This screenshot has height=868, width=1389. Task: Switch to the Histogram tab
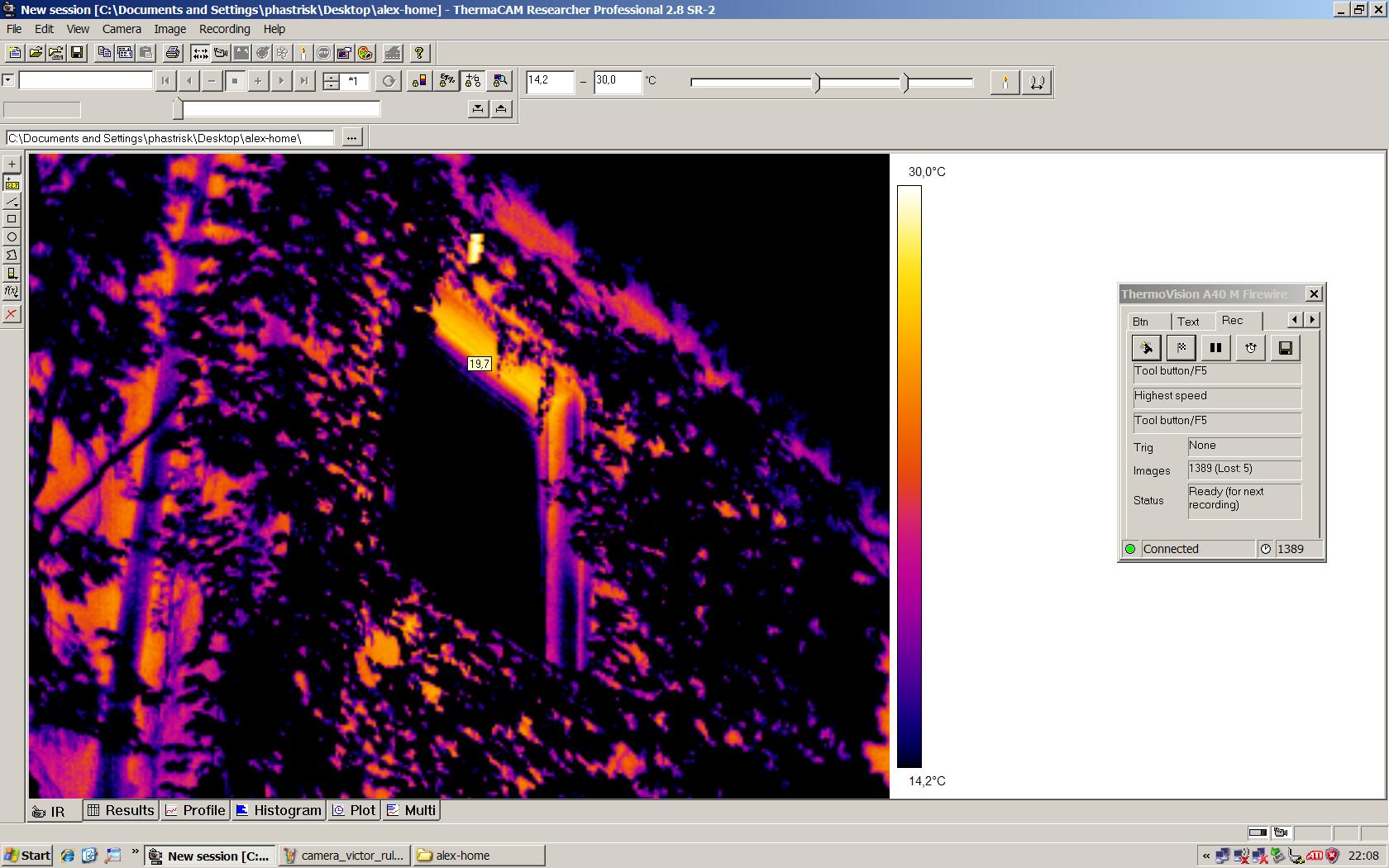[279, 810]
